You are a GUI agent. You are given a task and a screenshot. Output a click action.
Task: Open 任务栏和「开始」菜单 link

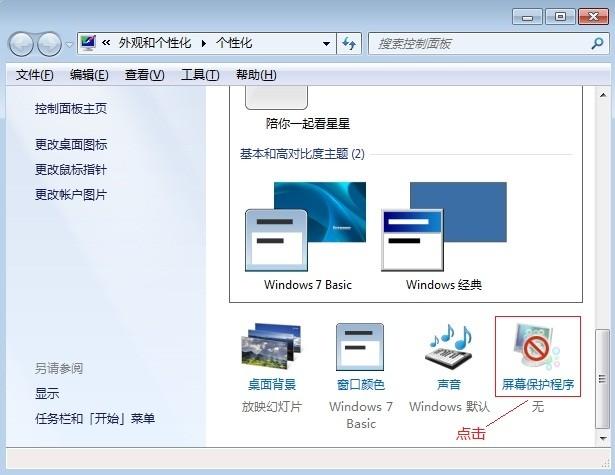pos(95,419)
